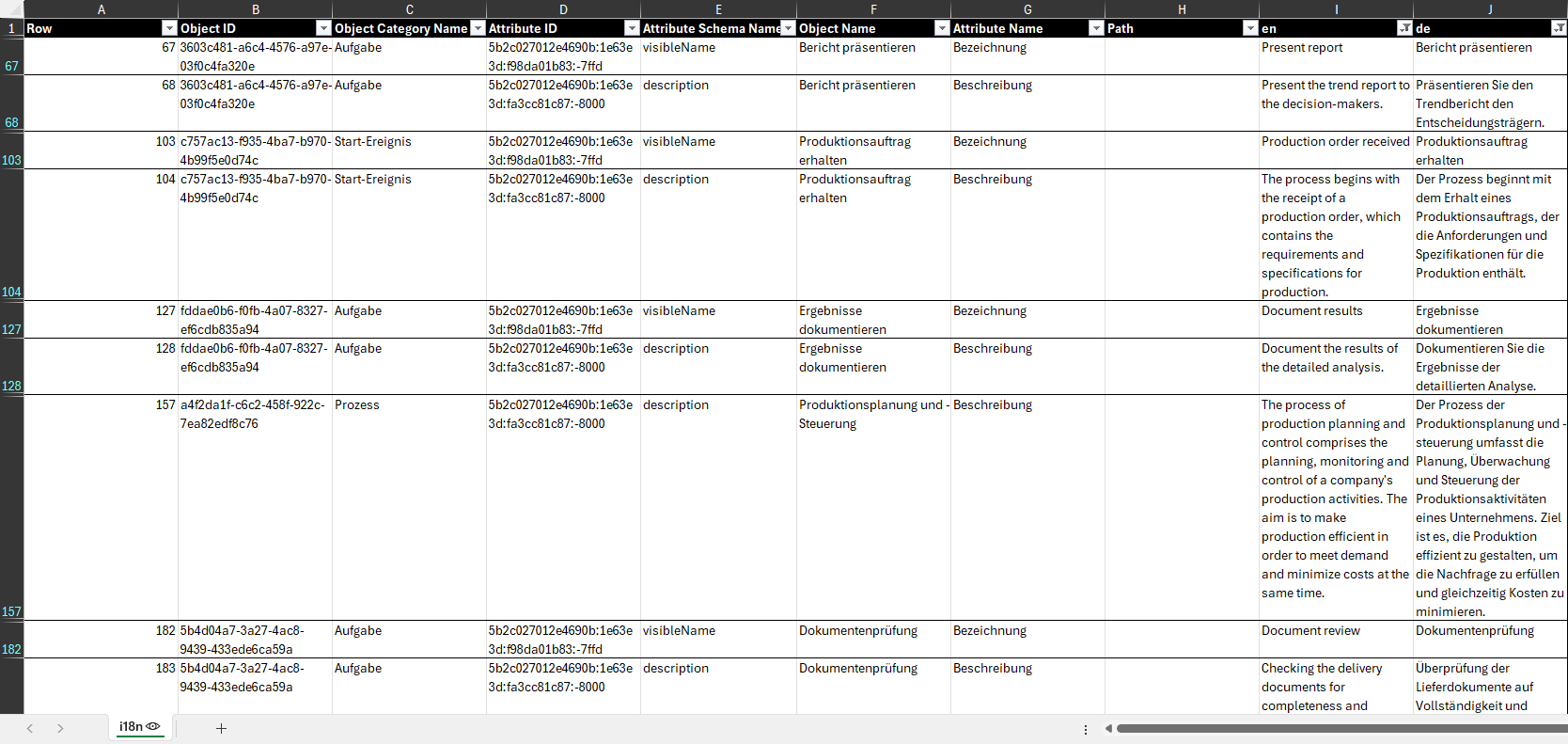Go to next sheet using right arrow
This screenshot has height=744, width=1568.
pos(60,728)
